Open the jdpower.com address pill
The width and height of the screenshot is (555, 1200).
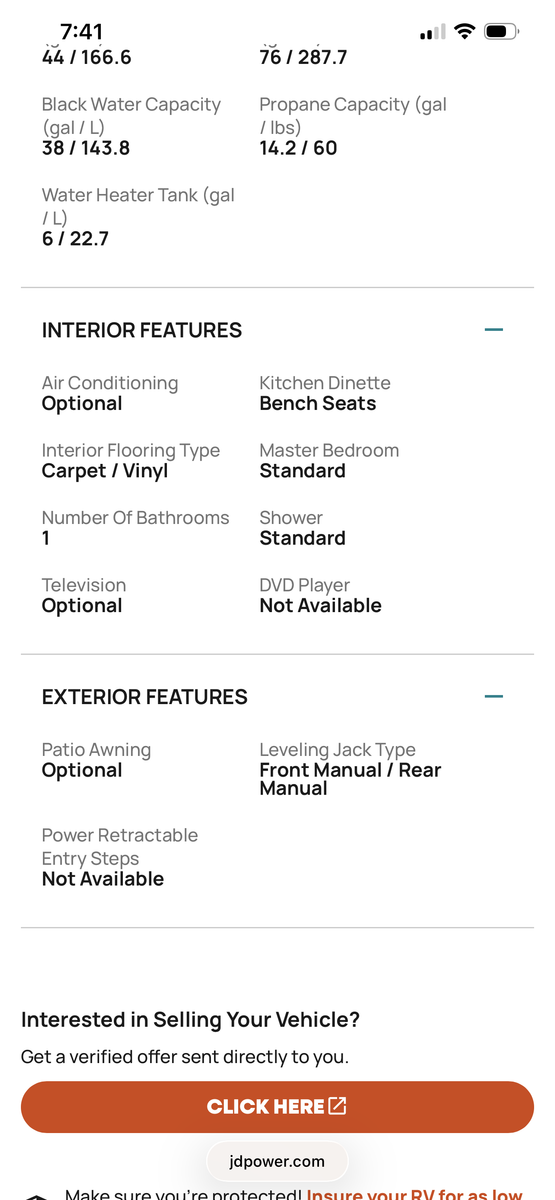point(277,1161)
